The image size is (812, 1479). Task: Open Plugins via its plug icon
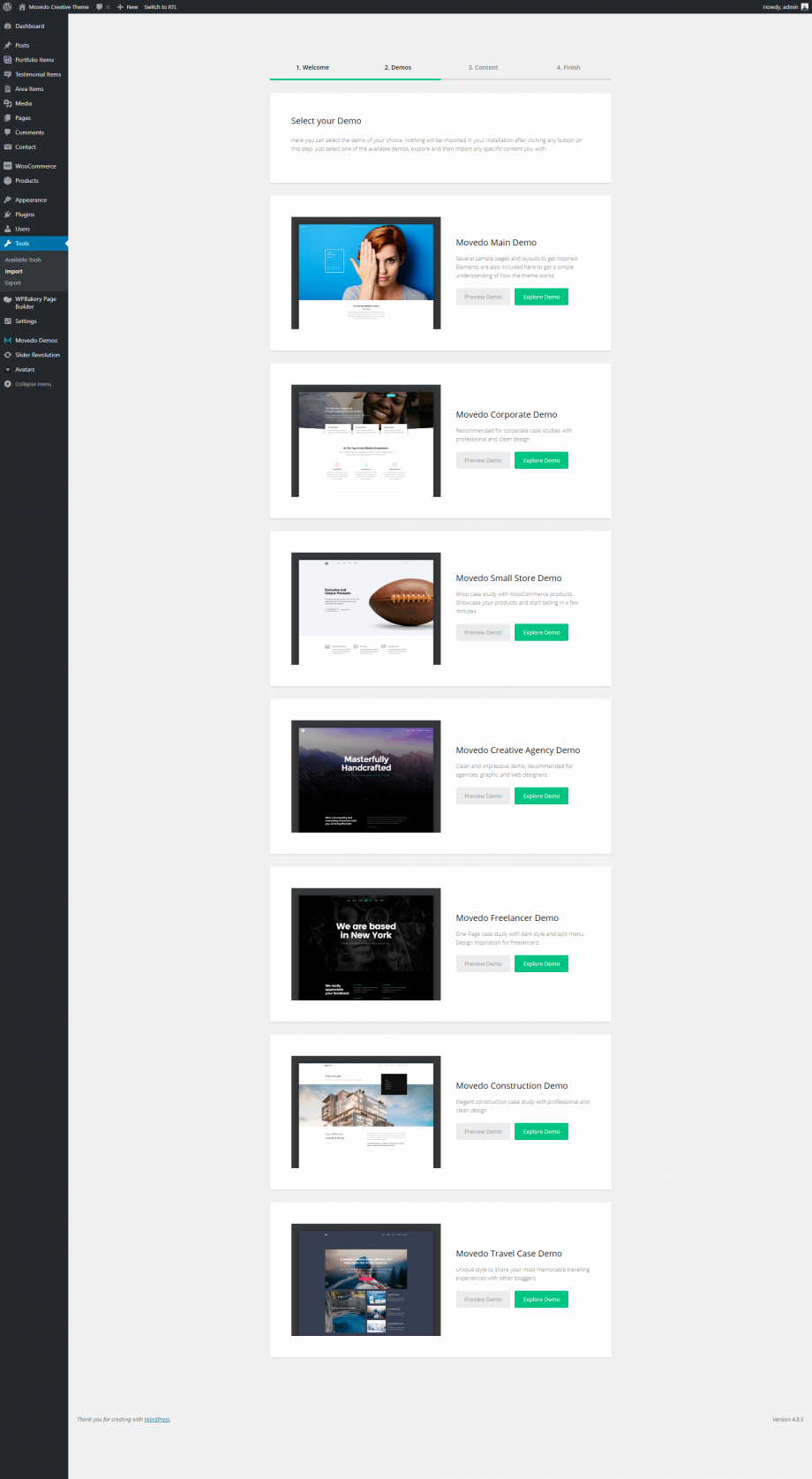tap(8, 215)
